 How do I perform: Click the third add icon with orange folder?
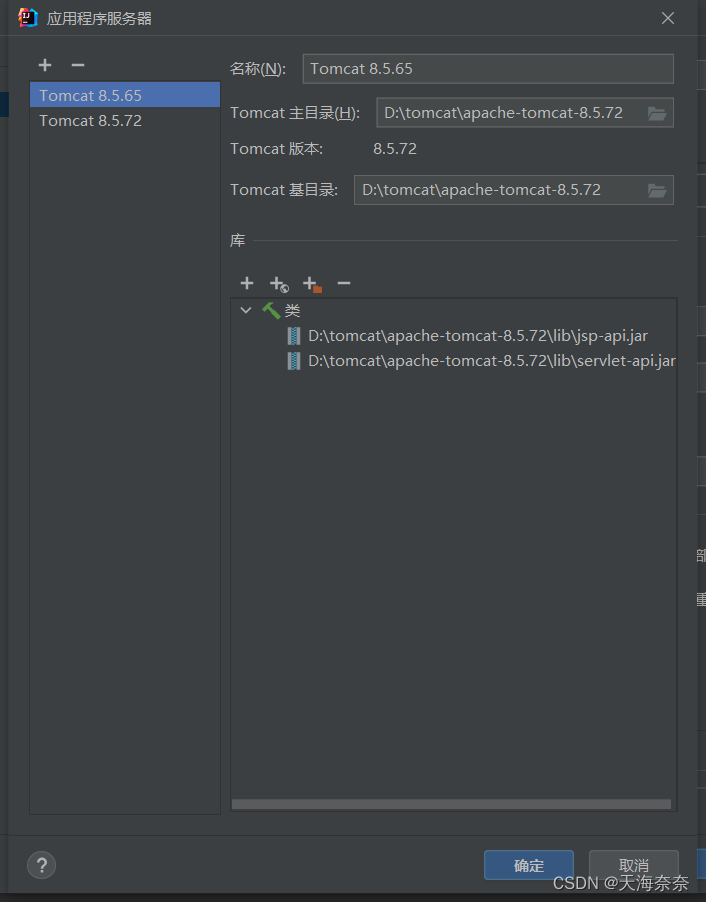311,284
